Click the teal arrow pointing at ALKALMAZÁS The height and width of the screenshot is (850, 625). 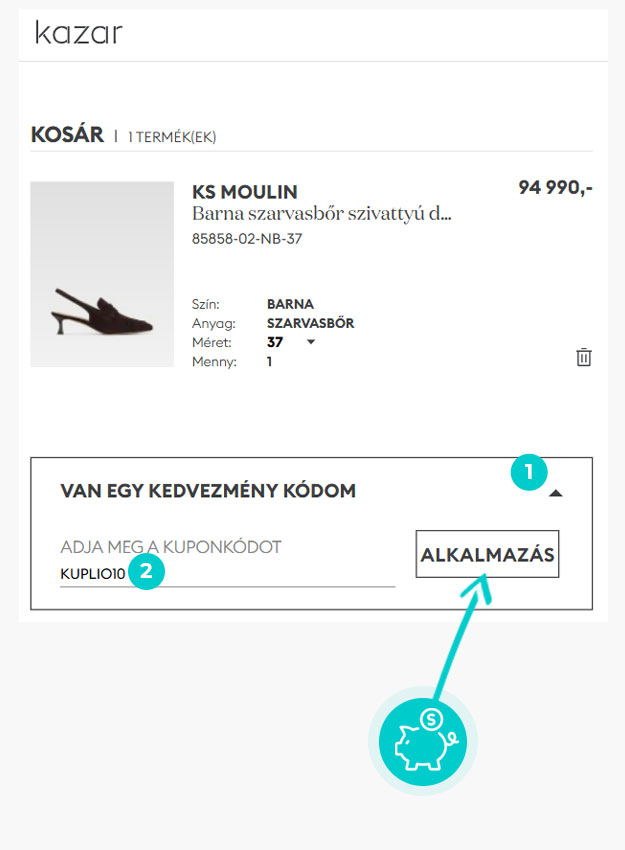(x=466, y=630)
